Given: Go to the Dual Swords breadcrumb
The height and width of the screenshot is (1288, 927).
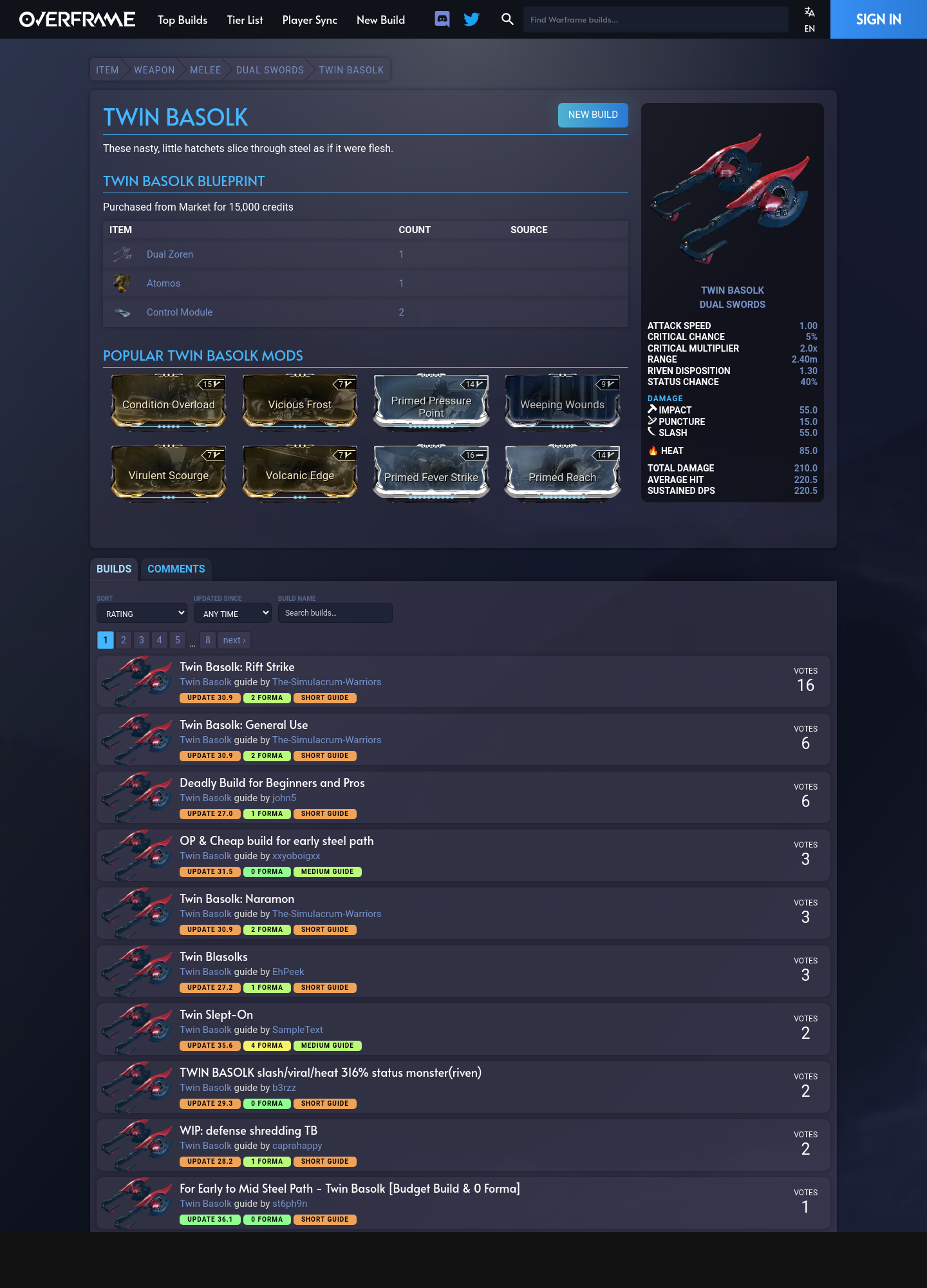Looking at the screenshot, I should (270, 70).
